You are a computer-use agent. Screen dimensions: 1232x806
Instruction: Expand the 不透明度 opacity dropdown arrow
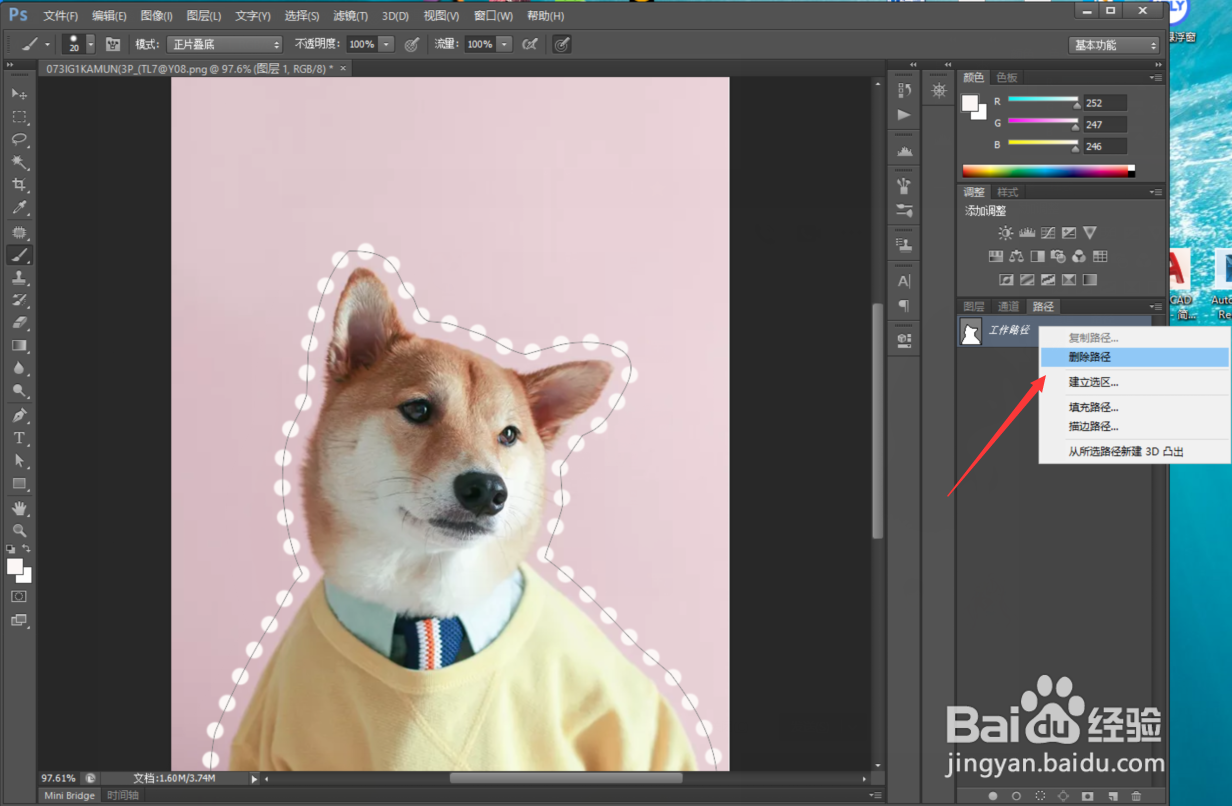tap(386, 44)
